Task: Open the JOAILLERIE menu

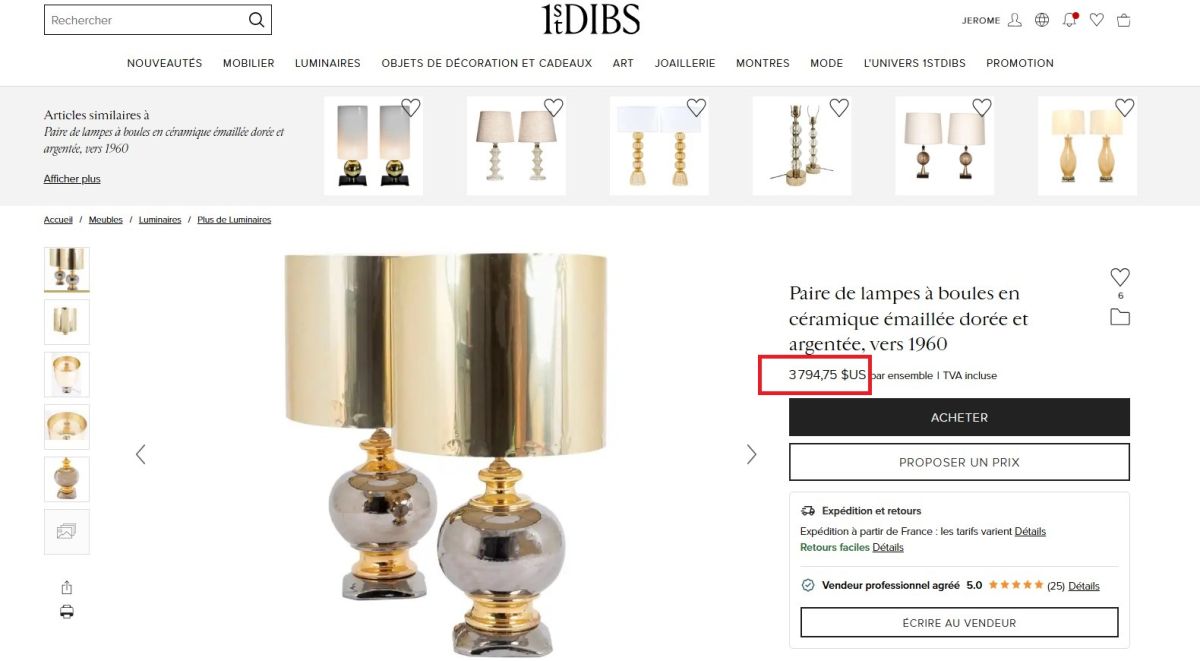Action: click(x=685, y=63)
